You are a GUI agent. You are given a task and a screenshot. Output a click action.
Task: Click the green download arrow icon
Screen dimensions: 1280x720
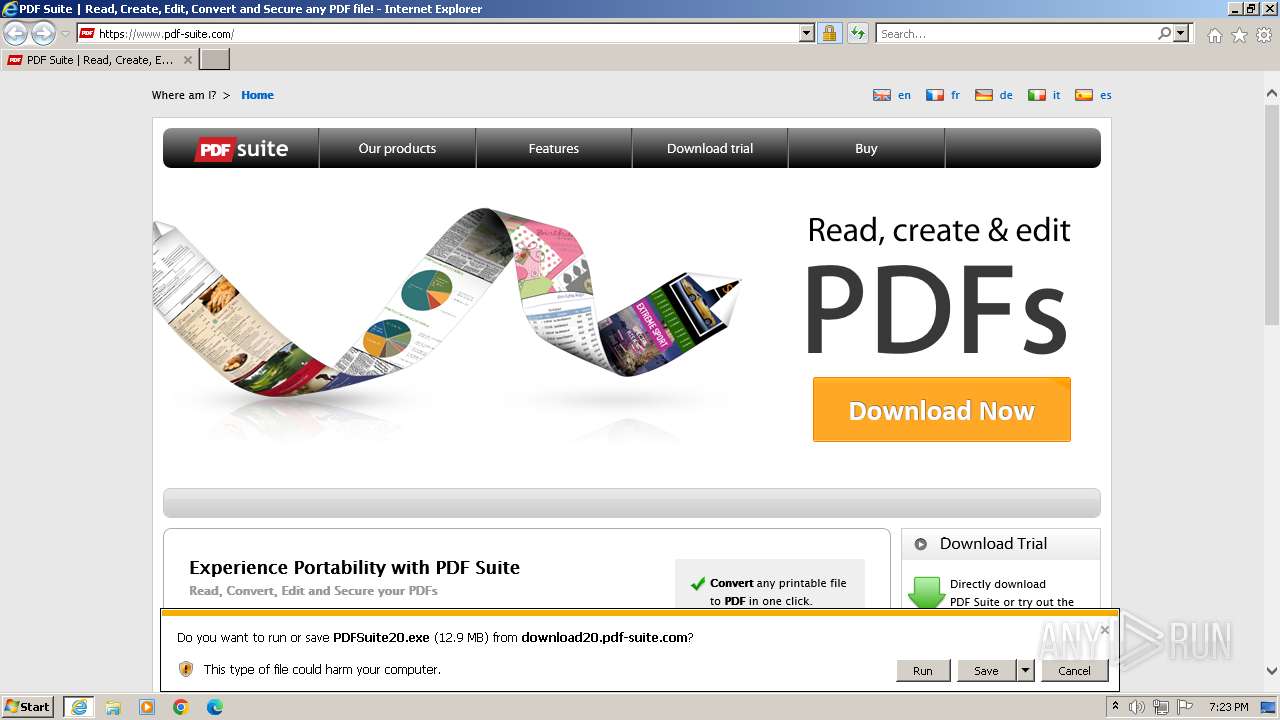(x=926, y=593)
